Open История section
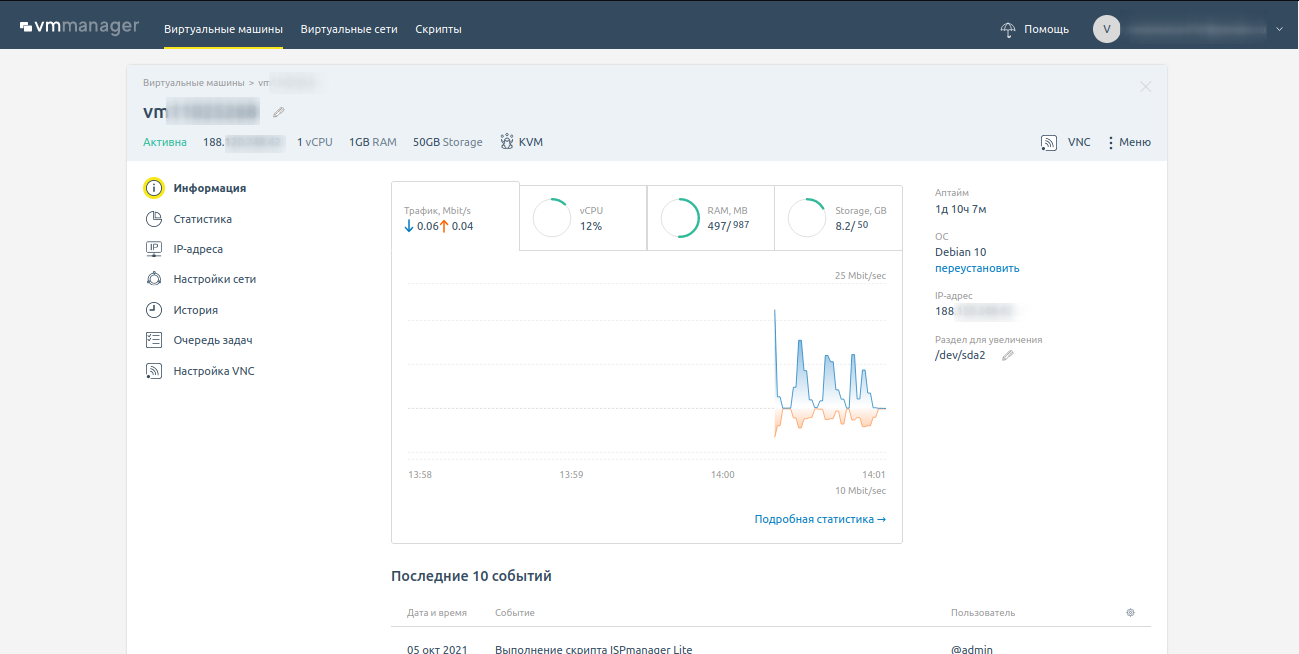Screen dimensions: 1299x654 195,310
